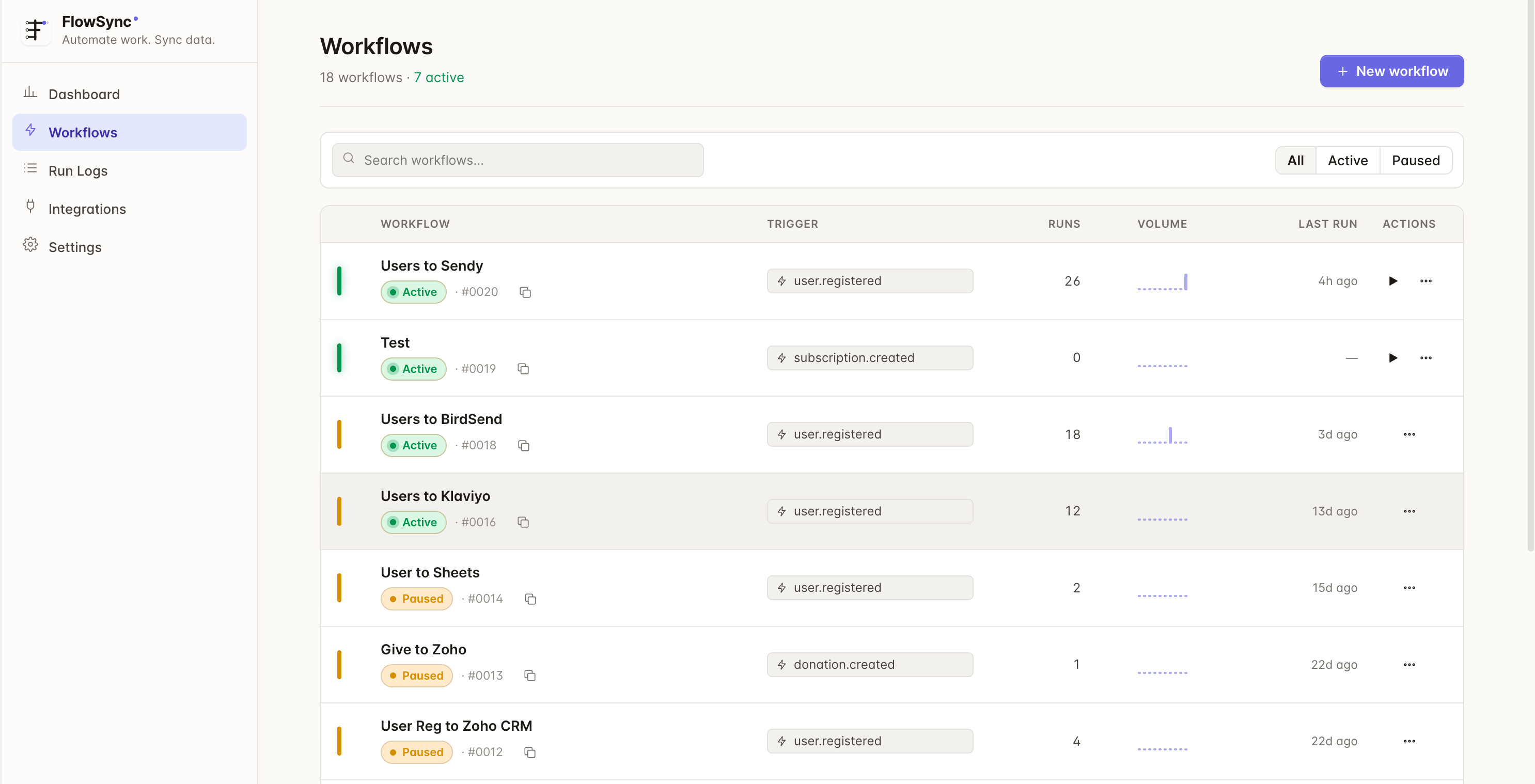Open more actions for User to Sheets
Screen dimensions: 1535x784
(1408, 587)
